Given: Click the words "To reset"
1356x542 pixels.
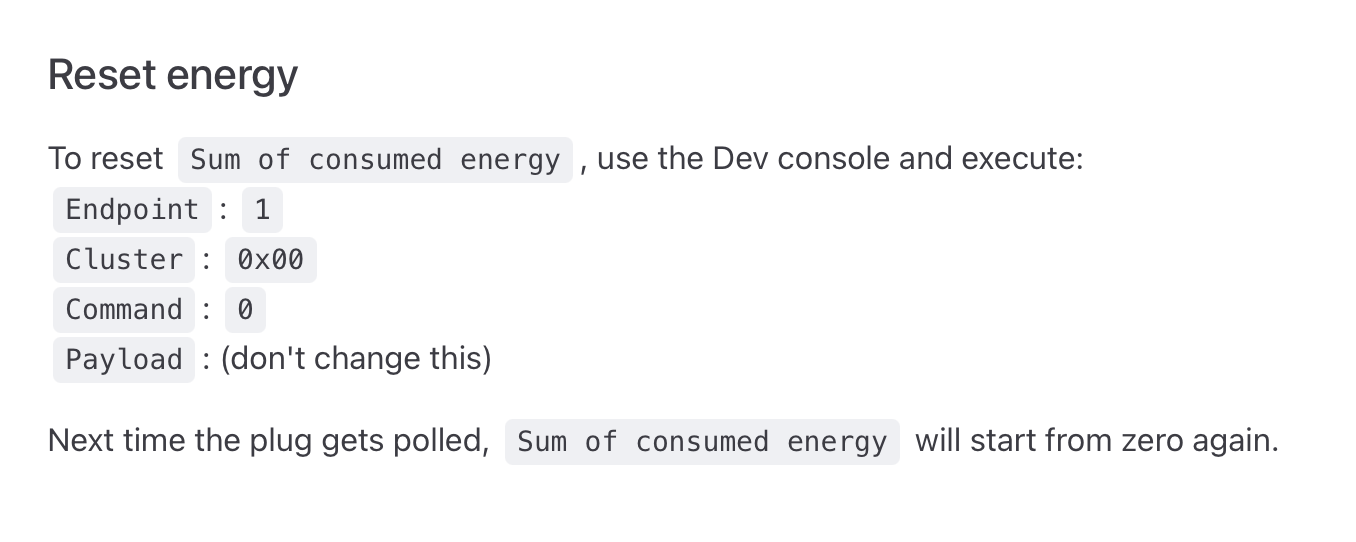Looking at the screenshot, I should click(105, 159).
